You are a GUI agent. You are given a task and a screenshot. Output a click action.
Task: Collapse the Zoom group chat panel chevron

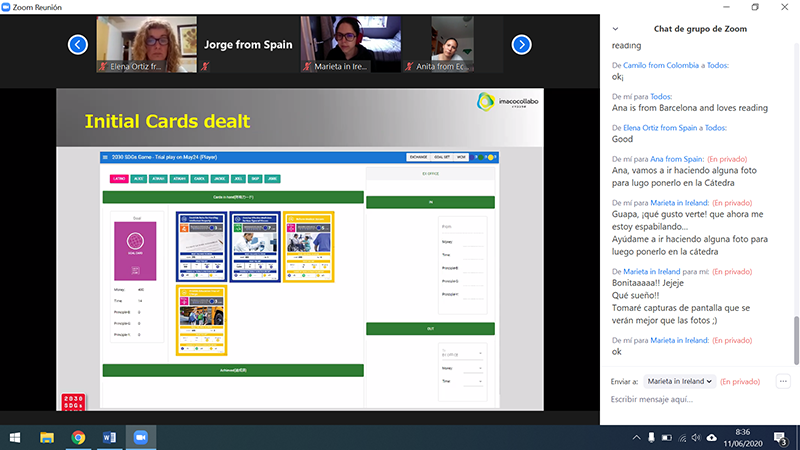614,28
